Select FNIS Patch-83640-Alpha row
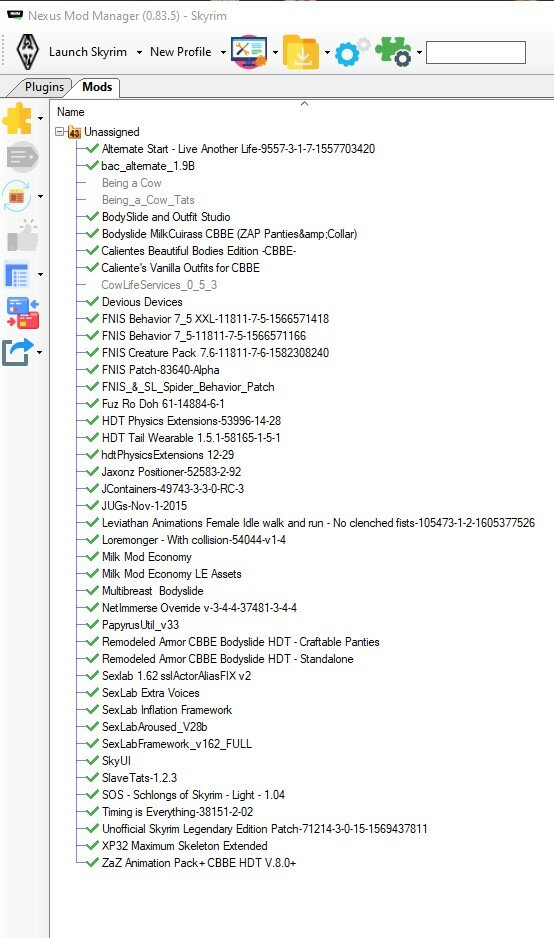This screenshot has height=938, width=554. (160, 370)
